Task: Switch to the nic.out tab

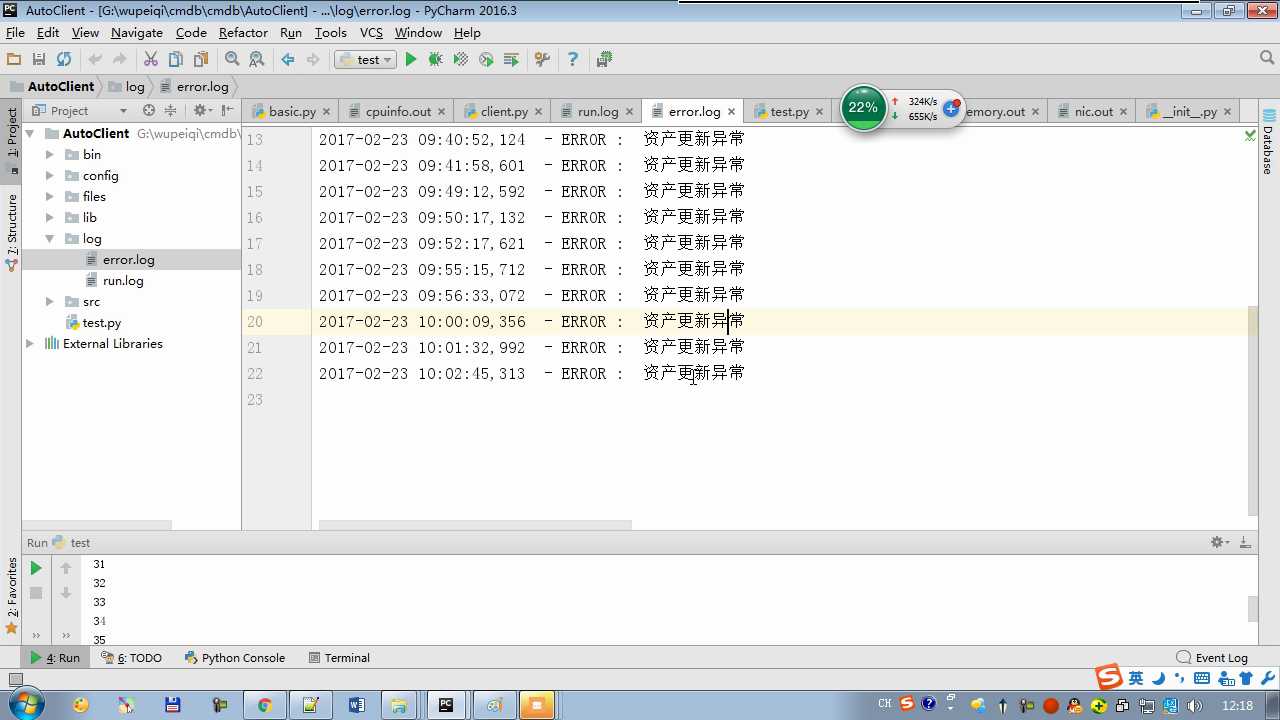Action: 1094,111
